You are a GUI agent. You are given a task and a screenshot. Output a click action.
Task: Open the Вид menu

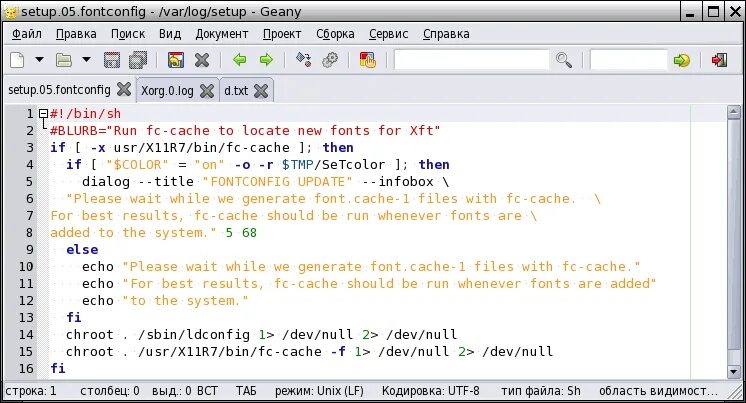(x=170, y=34)
